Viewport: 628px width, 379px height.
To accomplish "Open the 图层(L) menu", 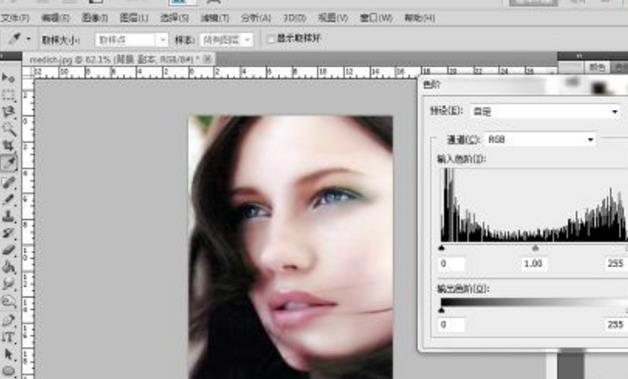I will point(134,18).
